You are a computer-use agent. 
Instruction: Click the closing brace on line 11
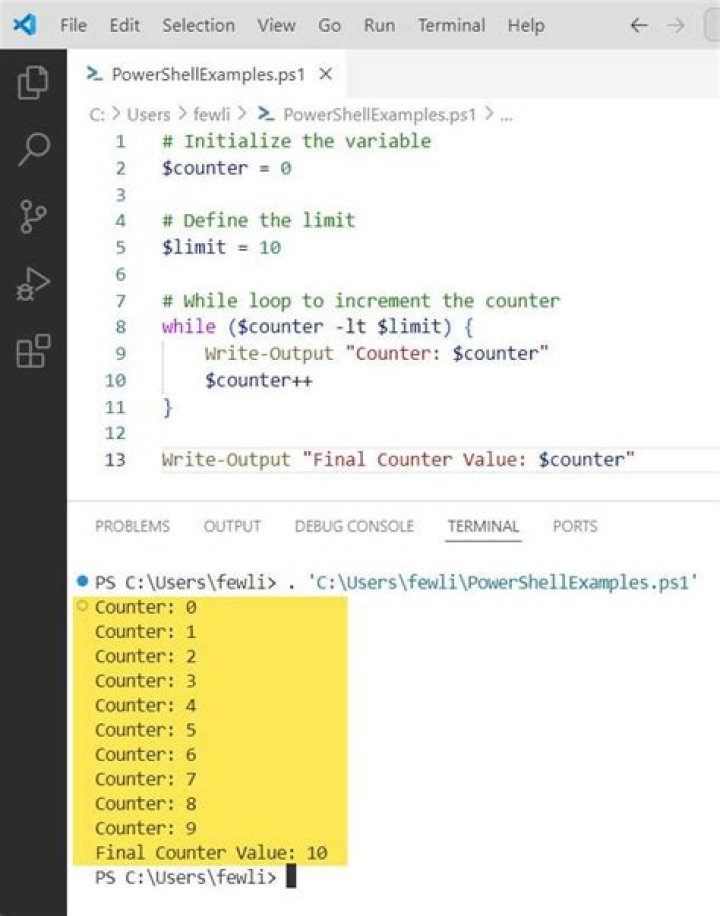[168, 407]
